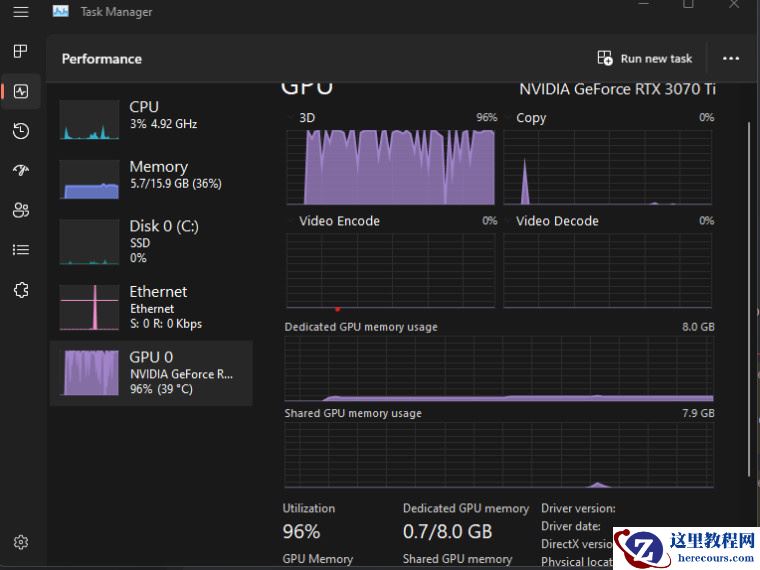The height and width of the screenshot is (570, 760).
Task: Click the NVIDIA GeForce RTX 3070 Ti title
Action: tap(618, 89)
